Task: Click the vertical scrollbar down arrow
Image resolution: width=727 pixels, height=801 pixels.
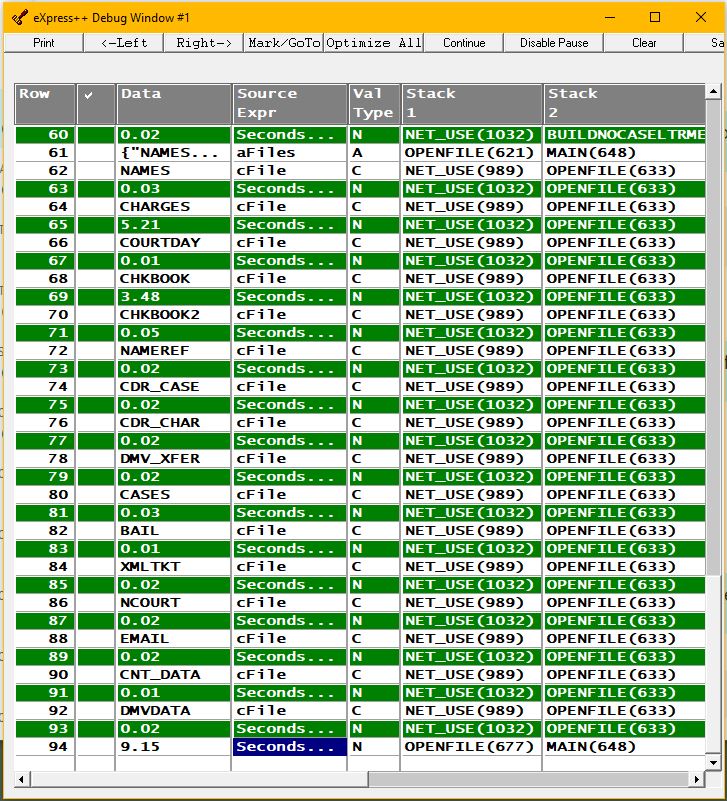Action: point(713,763)
